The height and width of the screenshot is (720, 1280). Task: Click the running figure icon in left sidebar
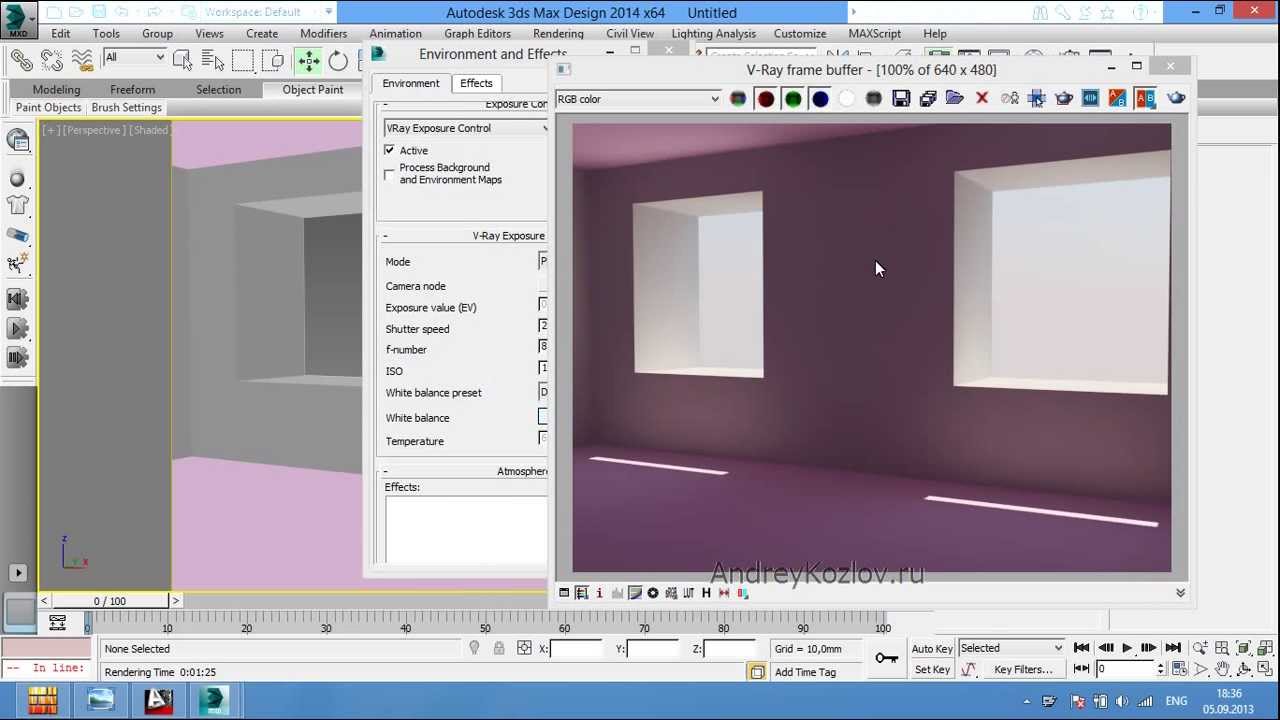pyautogui.click(x=17, y=263)
